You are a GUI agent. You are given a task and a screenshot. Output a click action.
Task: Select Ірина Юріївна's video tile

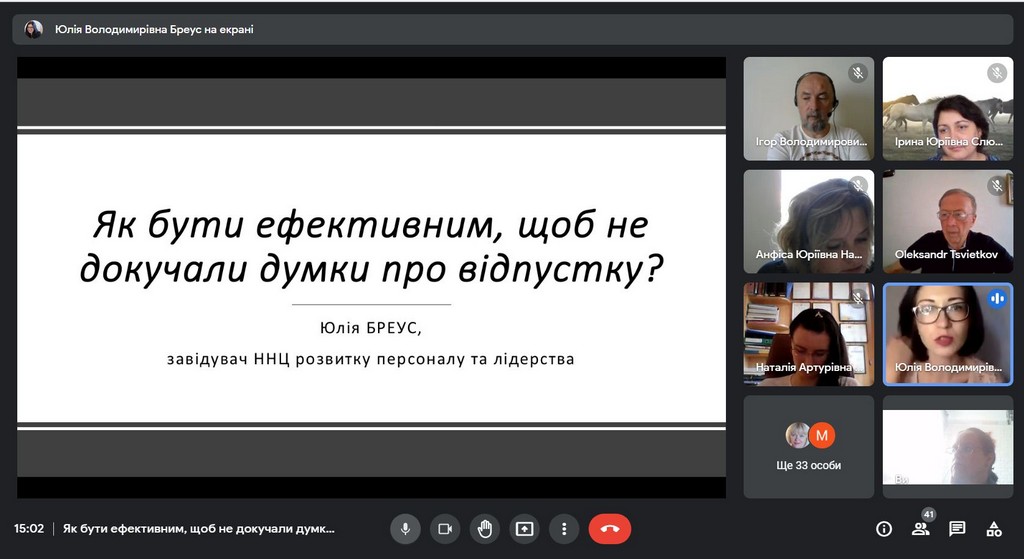(947, 108)
